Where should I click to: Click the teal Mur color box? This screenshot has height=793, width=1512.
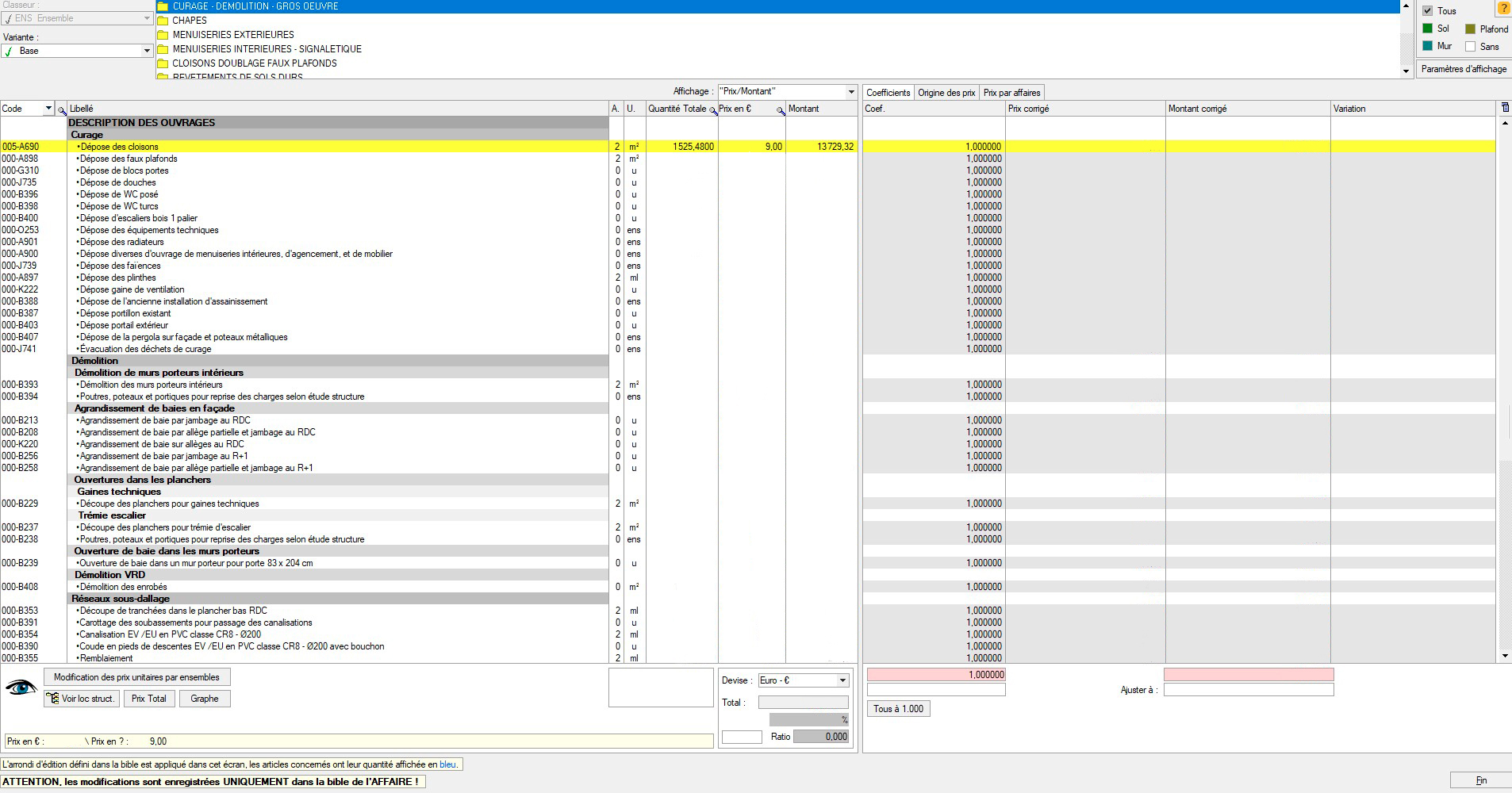tap(1428, 46)
